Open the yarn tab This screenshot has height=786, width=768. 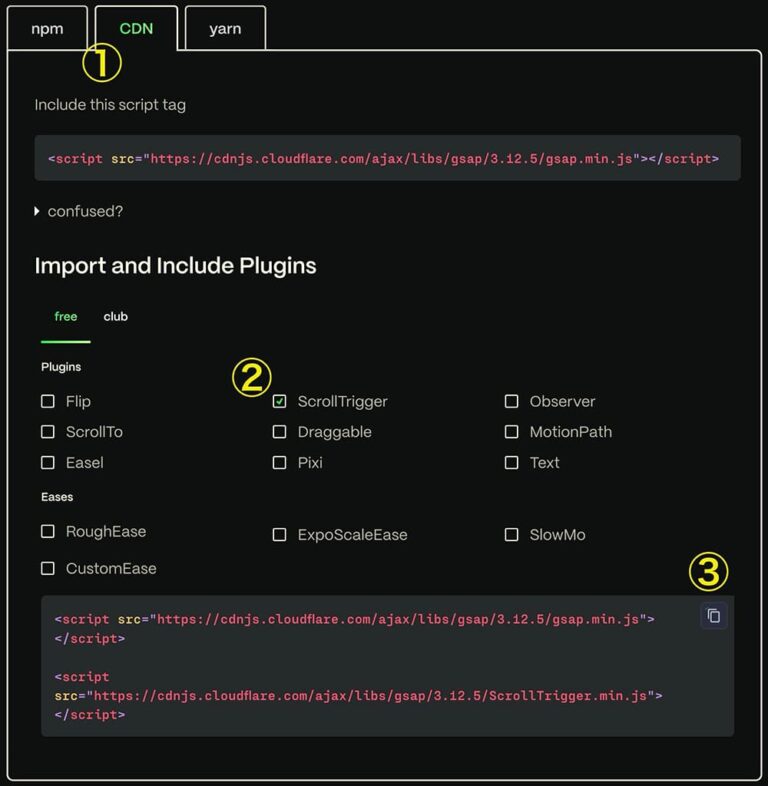click(225, 29)
